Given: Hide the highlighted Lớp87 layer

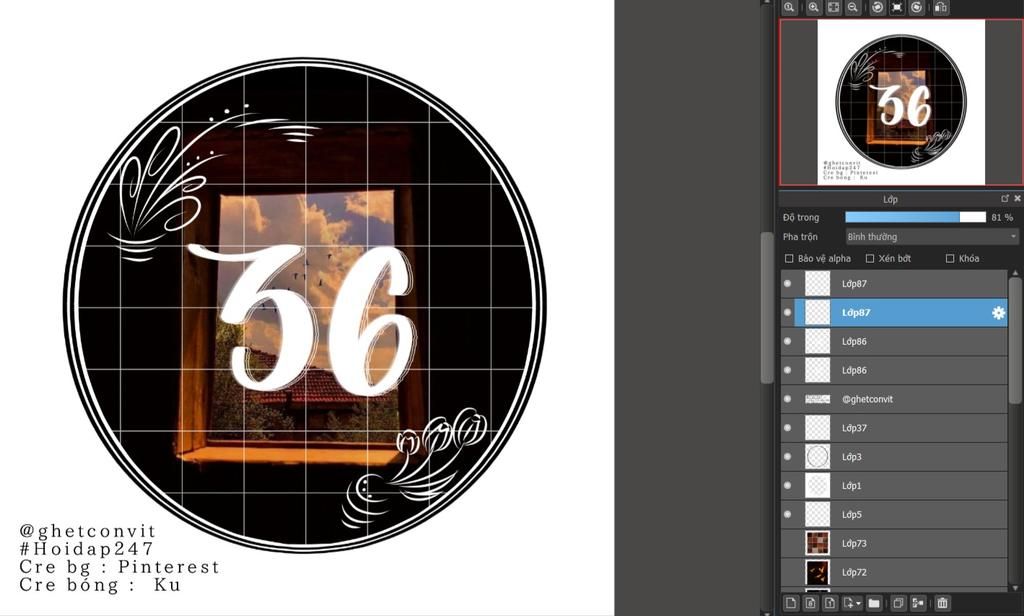Looking at the screenshot, I should [788, 313].
